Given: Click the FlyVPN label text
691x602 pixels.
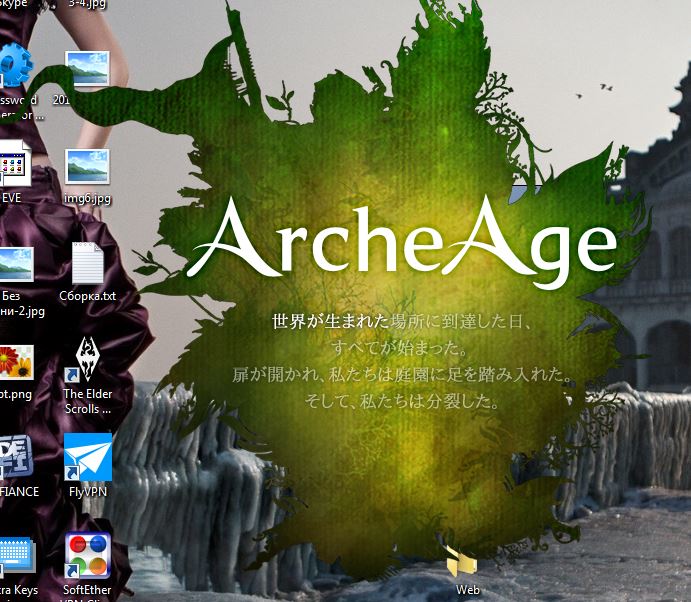Looking at the screenshot, I should pos(88,491).
